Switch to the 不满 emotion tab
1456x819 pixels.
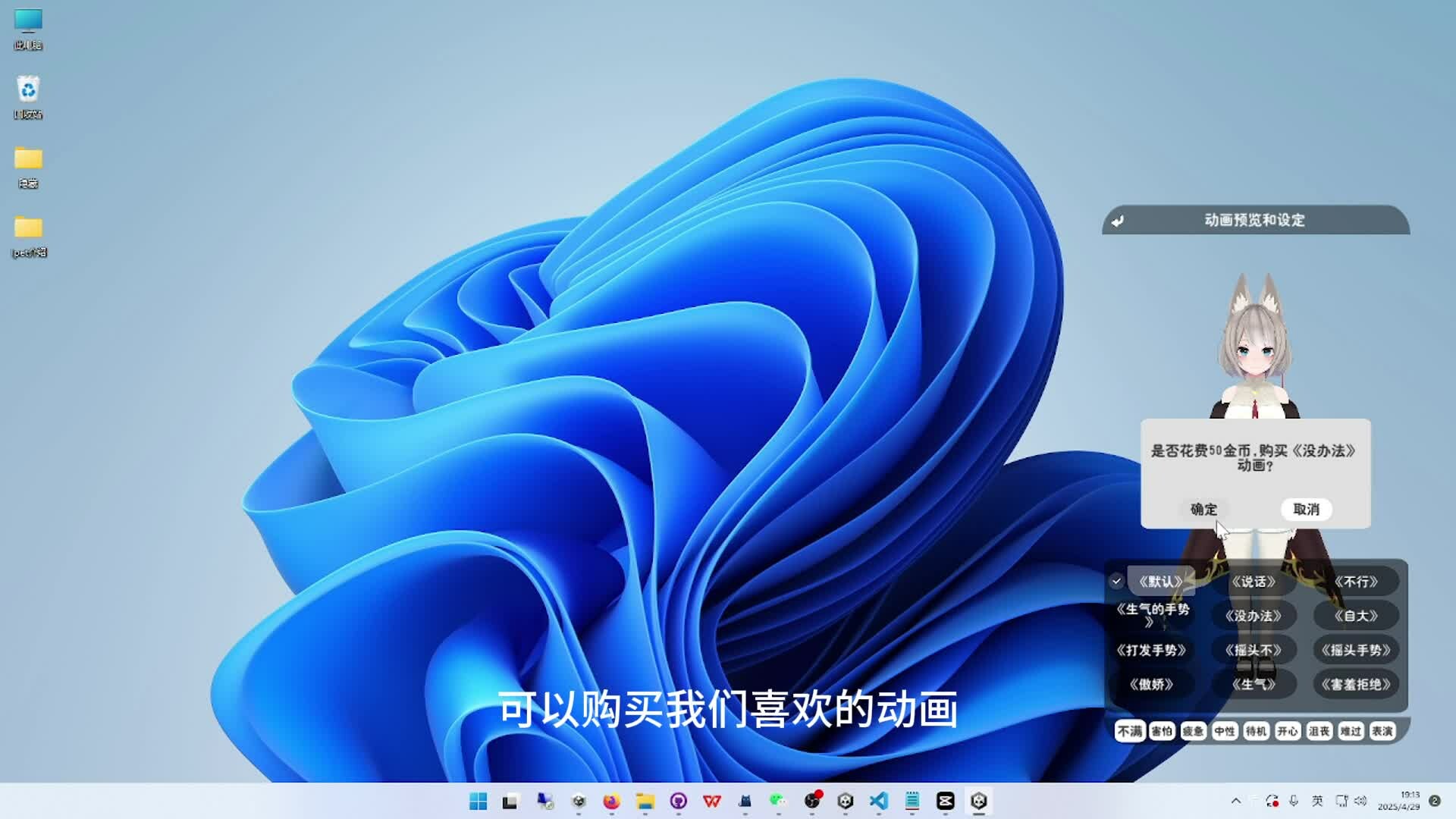pyautogui.click(x=1129, y=731)
